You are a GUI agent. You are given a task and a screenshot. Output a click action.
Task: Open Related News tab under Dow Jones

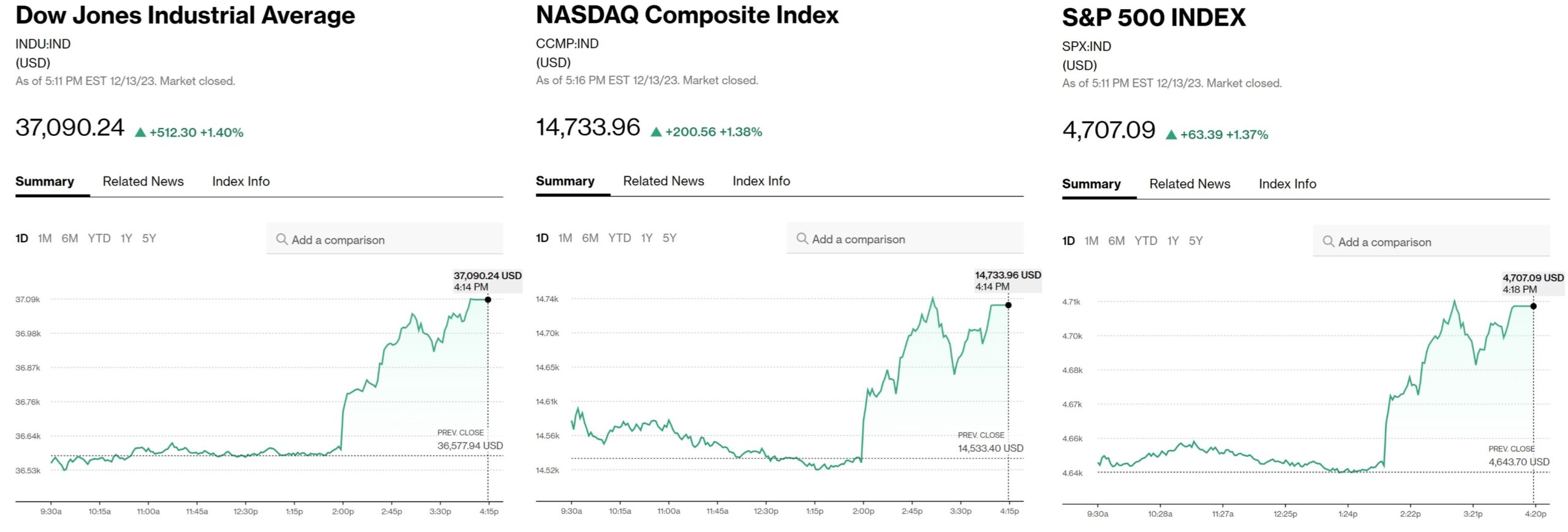143,181
